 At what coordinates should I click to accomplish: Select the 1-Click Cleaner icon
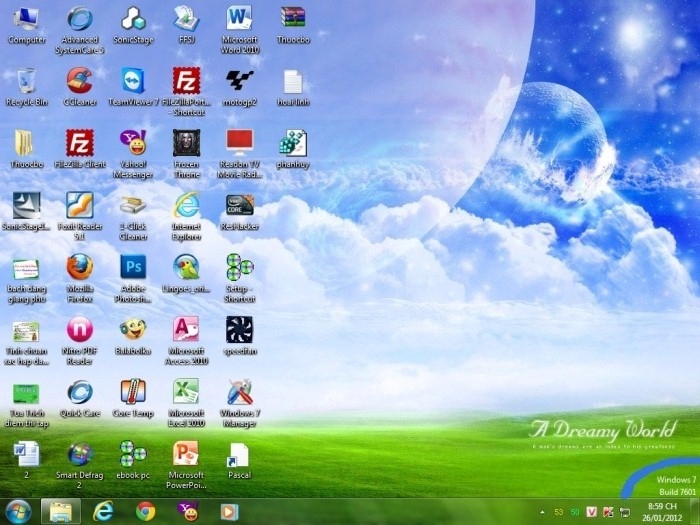[x=133, y=216]
